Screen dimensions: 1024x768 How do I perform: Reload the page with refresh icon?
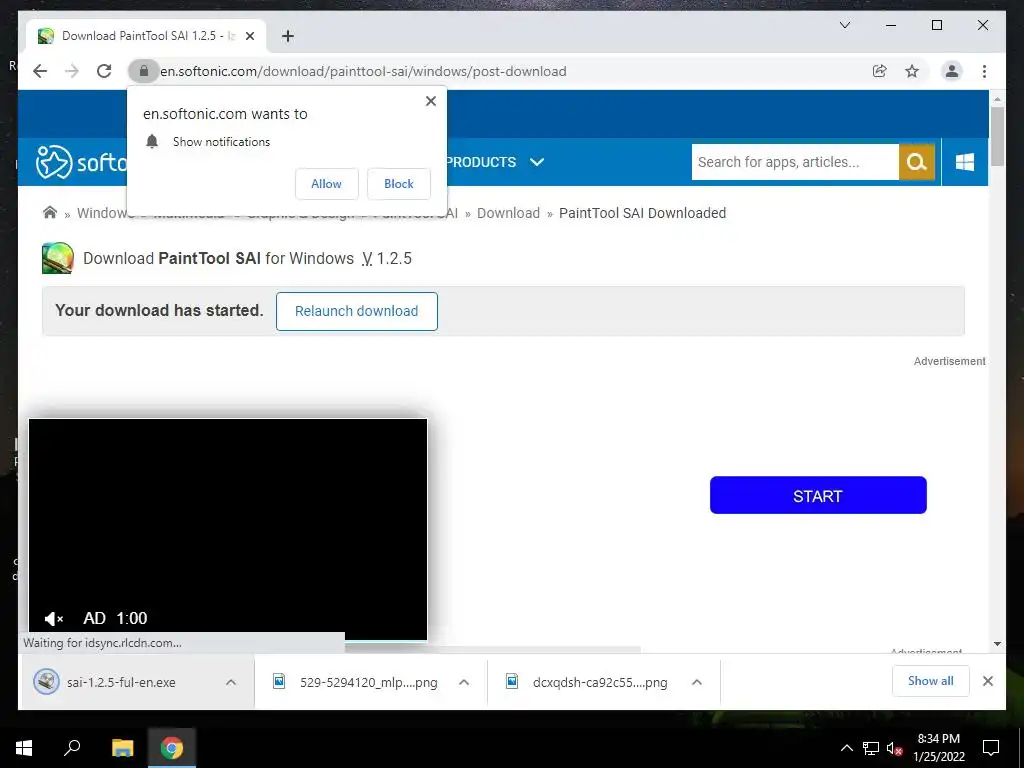(x=104, y=71)
